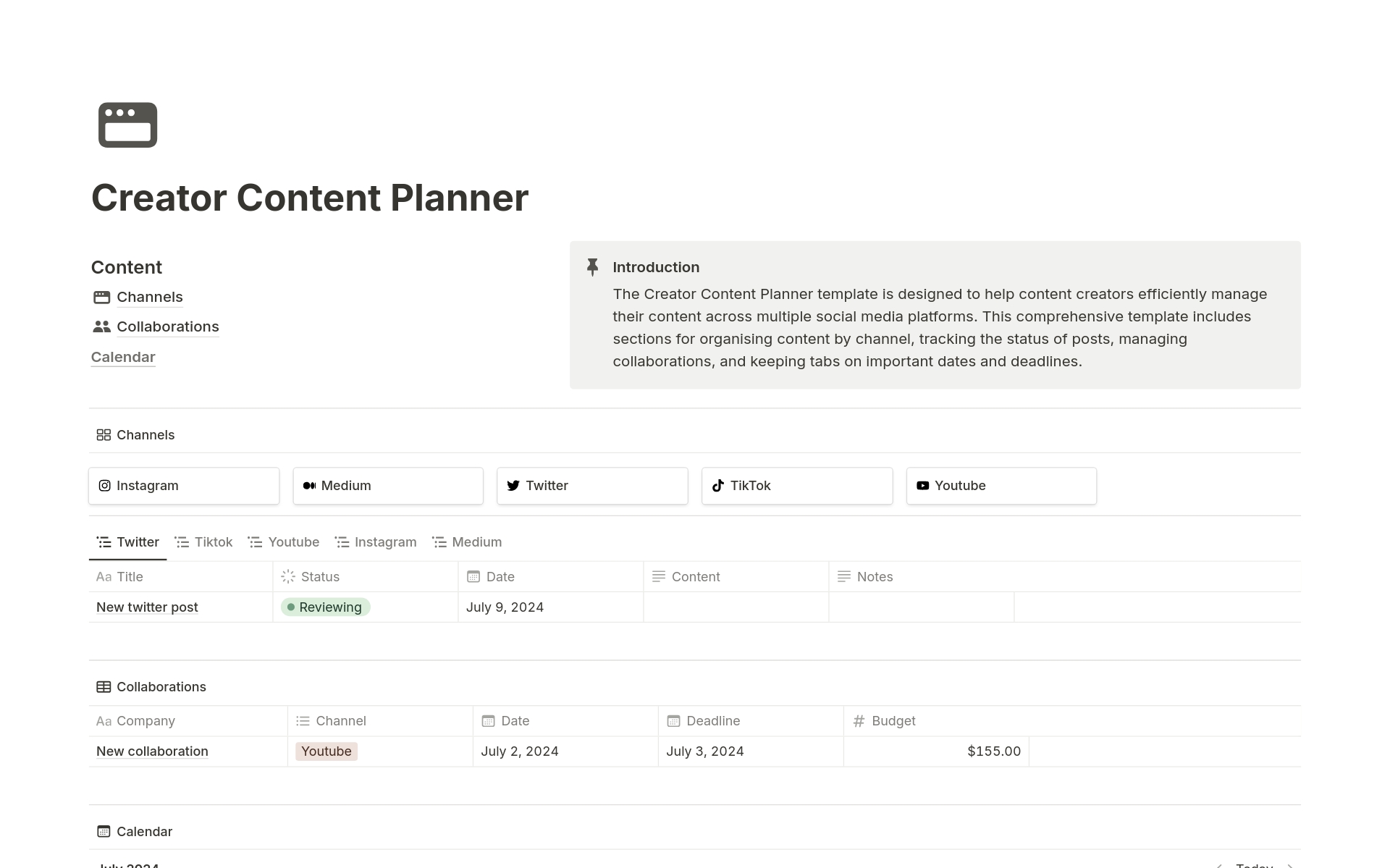Click the pin icon beside Introduction
The image size is (1390, 868).
(592, 267)
